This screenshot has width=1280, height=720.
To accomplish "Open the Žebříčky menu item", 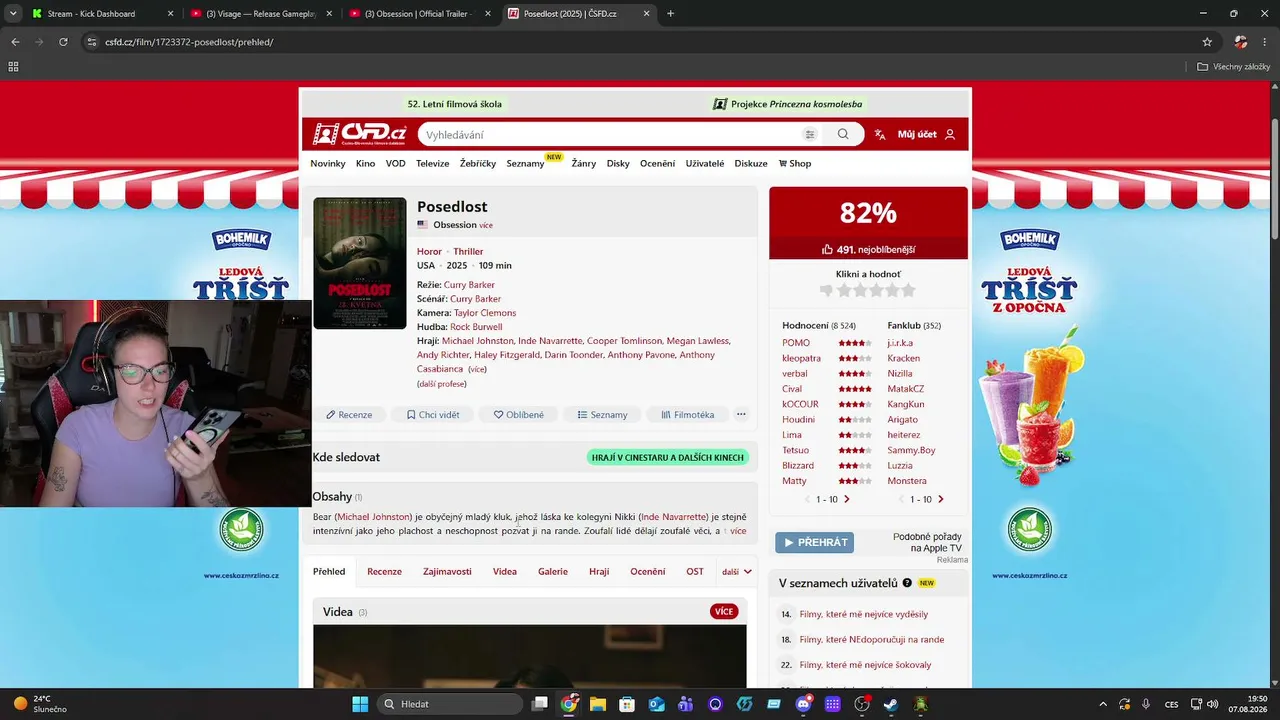I will pos(478,163).
